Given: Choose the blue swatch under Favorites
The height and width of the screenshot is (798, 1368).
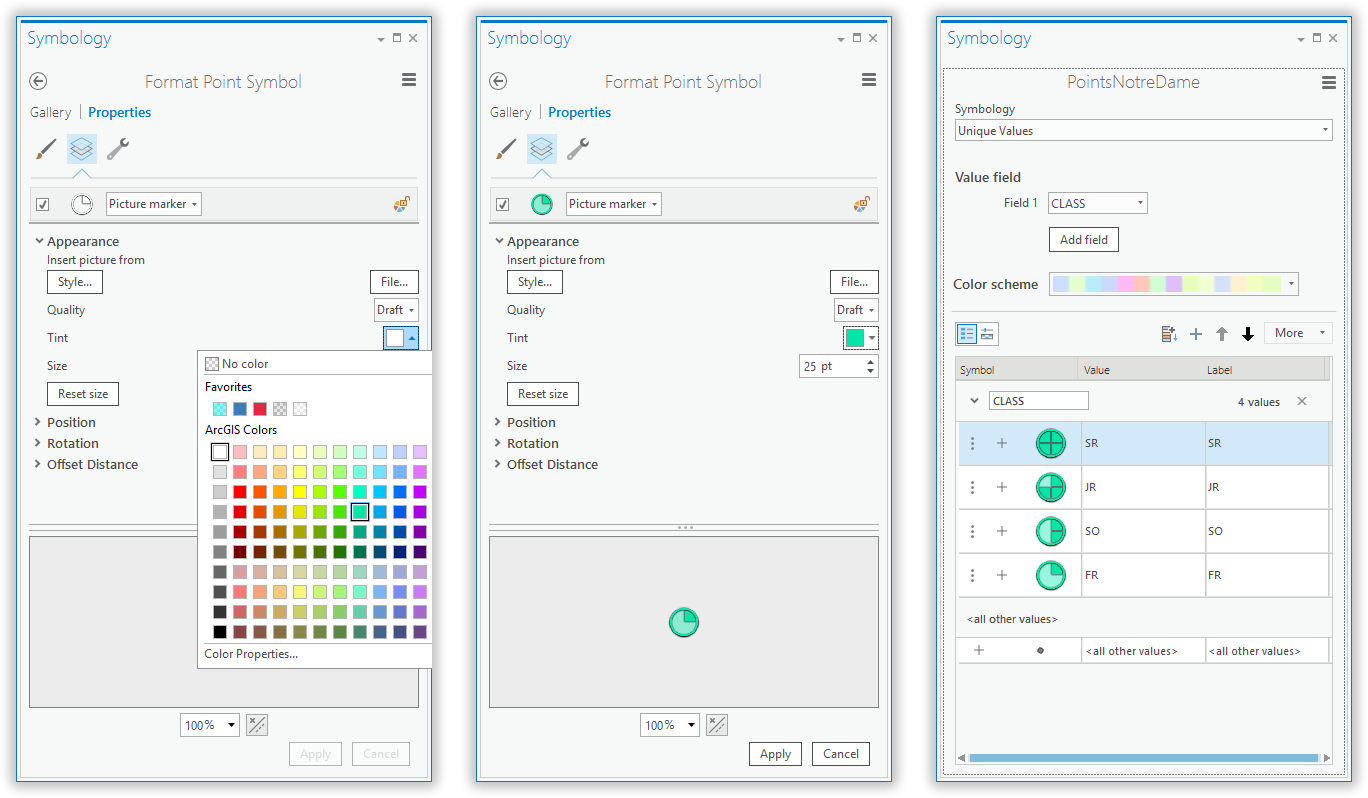Looking at the screenshot, I should click(240, 409).
